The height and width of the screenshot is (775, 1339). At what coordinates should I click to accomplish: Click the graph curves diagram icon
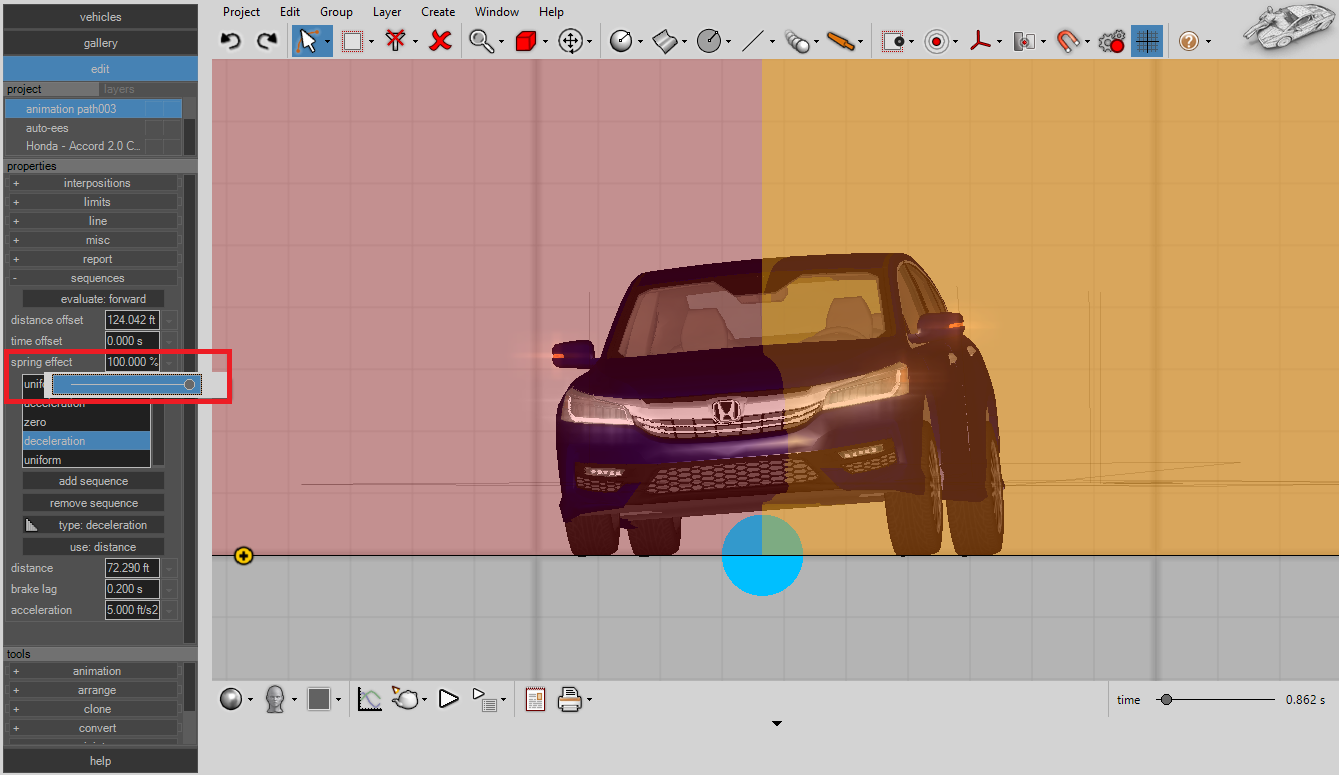(x=370, y=699)
